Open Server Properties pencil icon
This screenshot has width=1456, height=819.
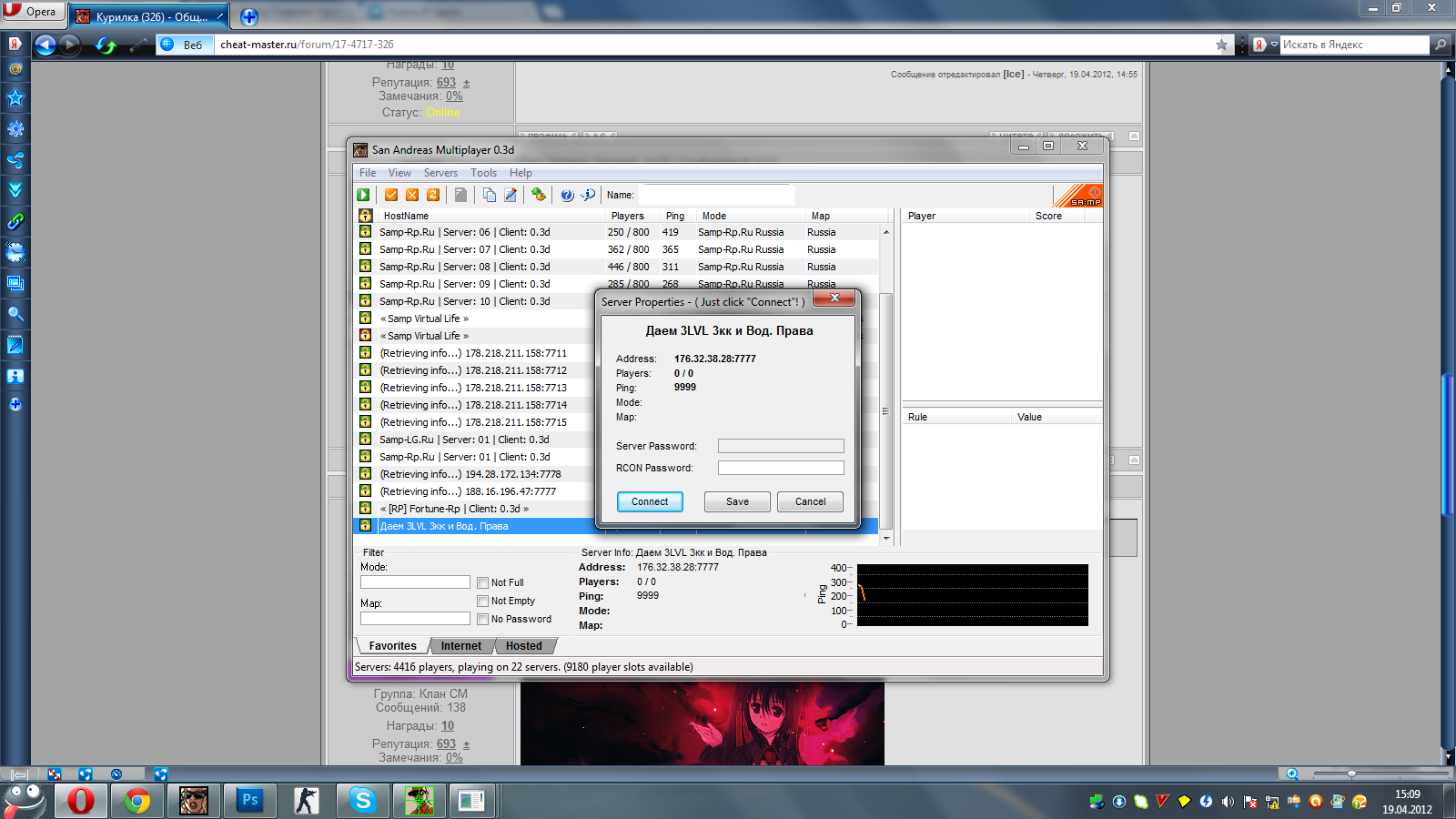(511, 195)
